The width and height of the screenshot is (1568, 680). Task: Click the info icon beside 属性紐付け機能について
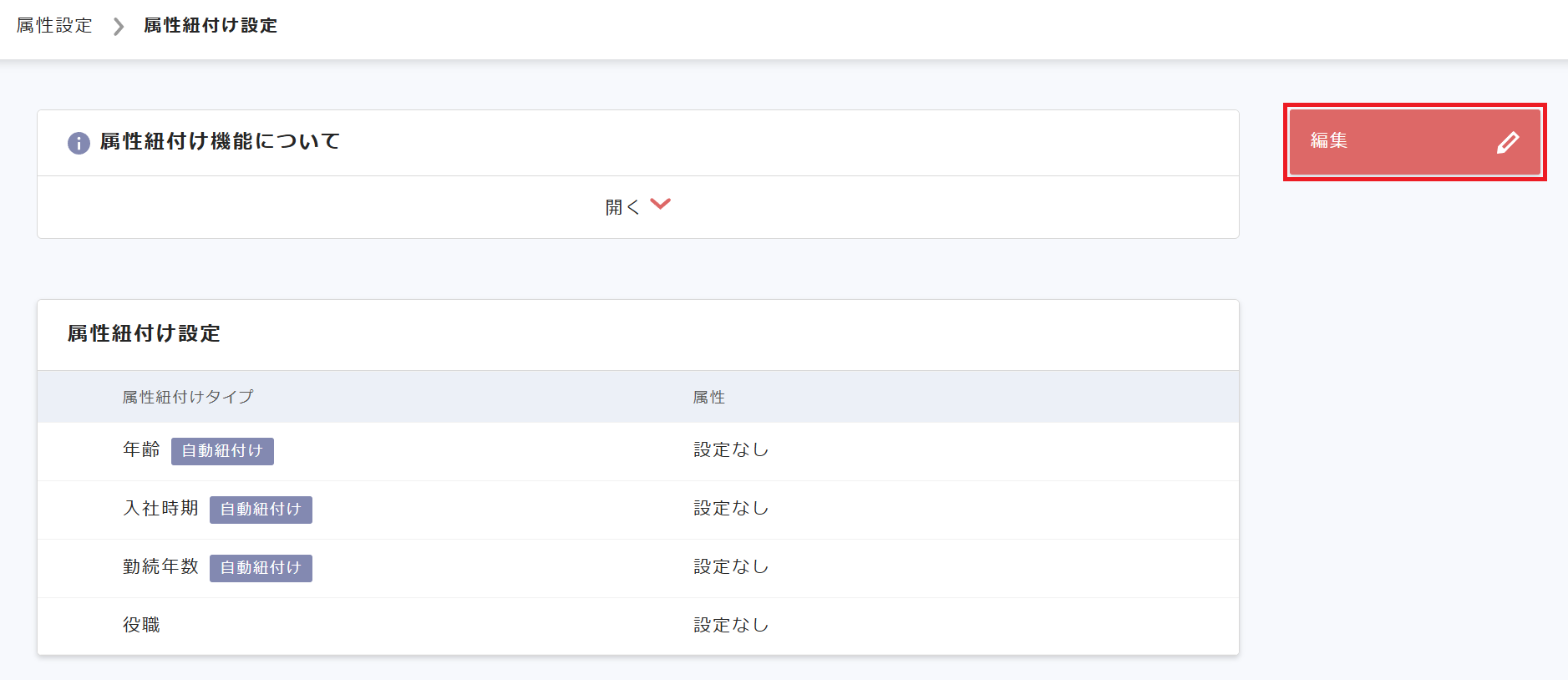coord(78,142)
